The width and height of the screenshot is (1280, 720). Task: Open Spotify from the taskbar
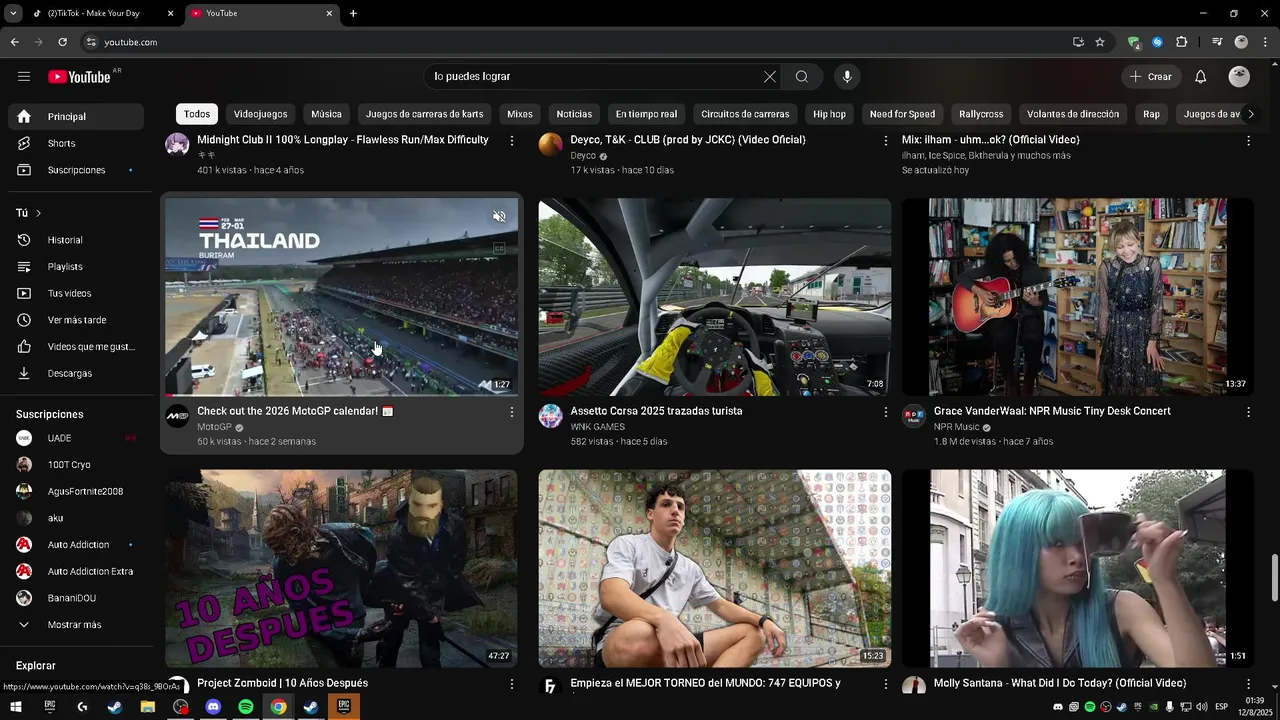(x=246, y=707)
